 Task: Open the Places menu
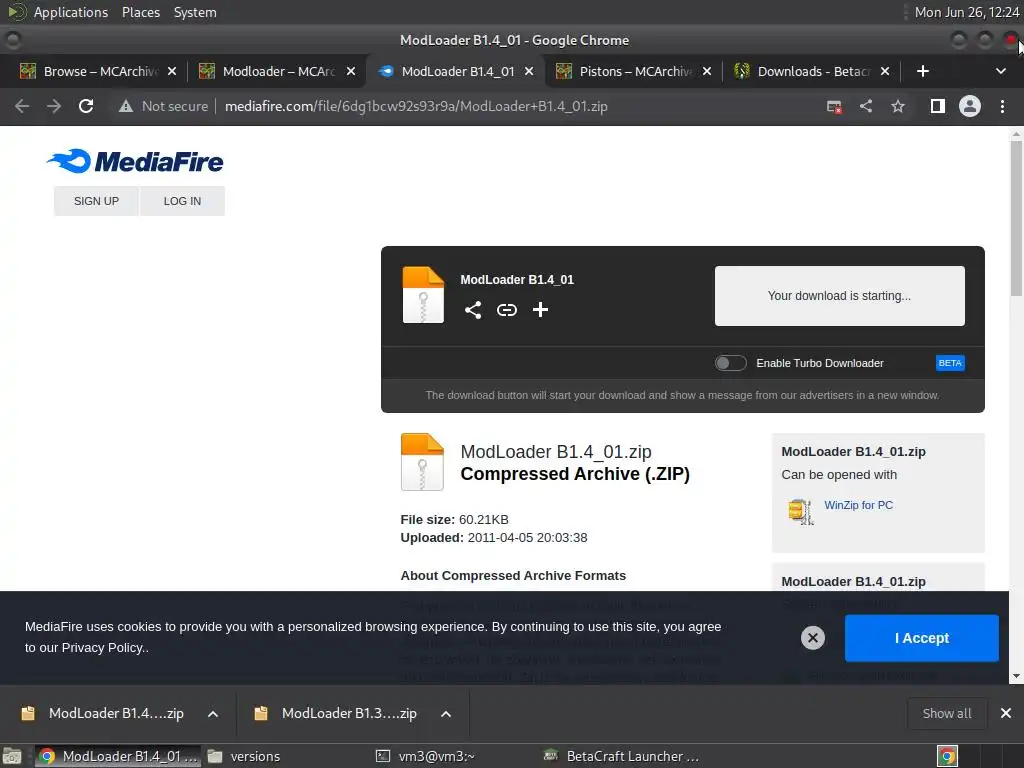140,12
